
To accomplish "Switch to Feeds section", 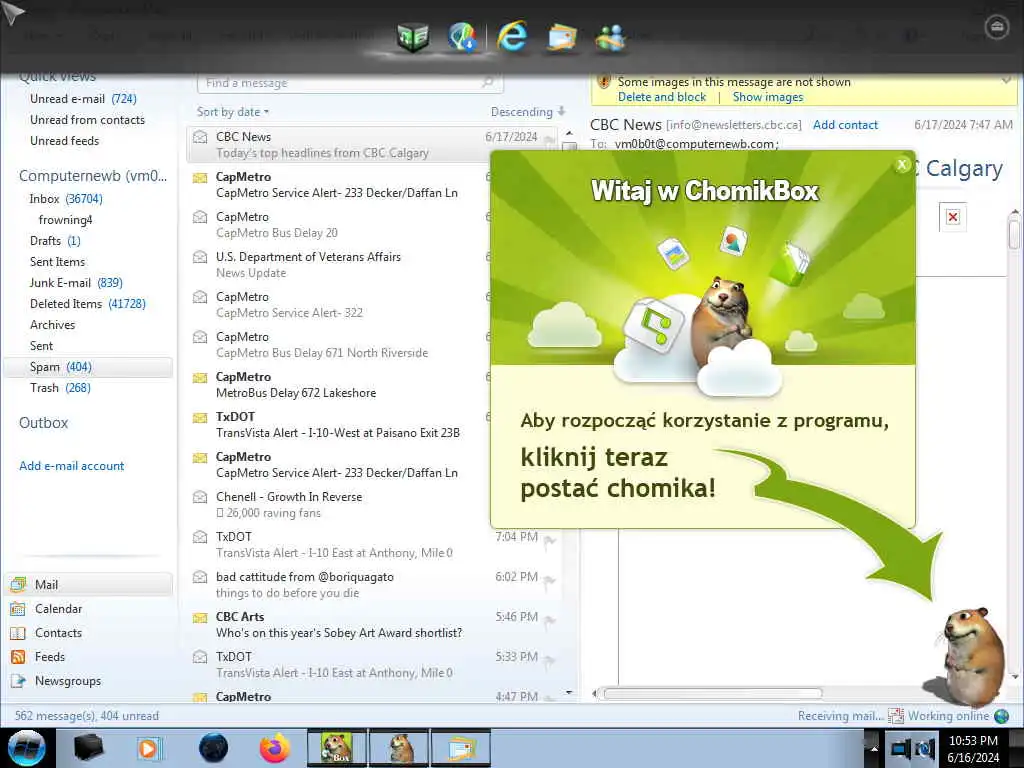I will pos(50,657).
